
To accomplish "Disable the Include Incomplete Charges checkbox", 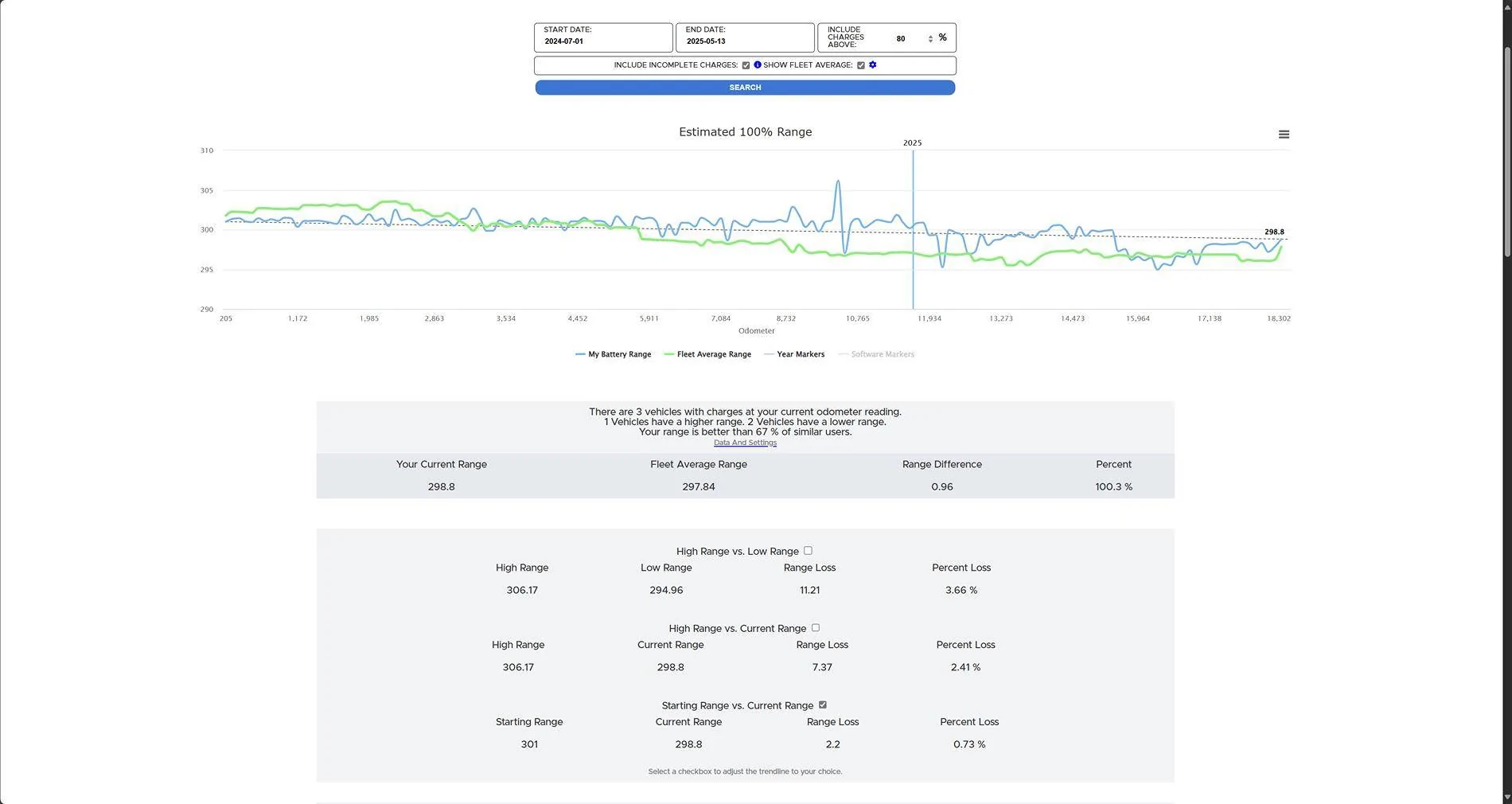I will pos(746,64).
